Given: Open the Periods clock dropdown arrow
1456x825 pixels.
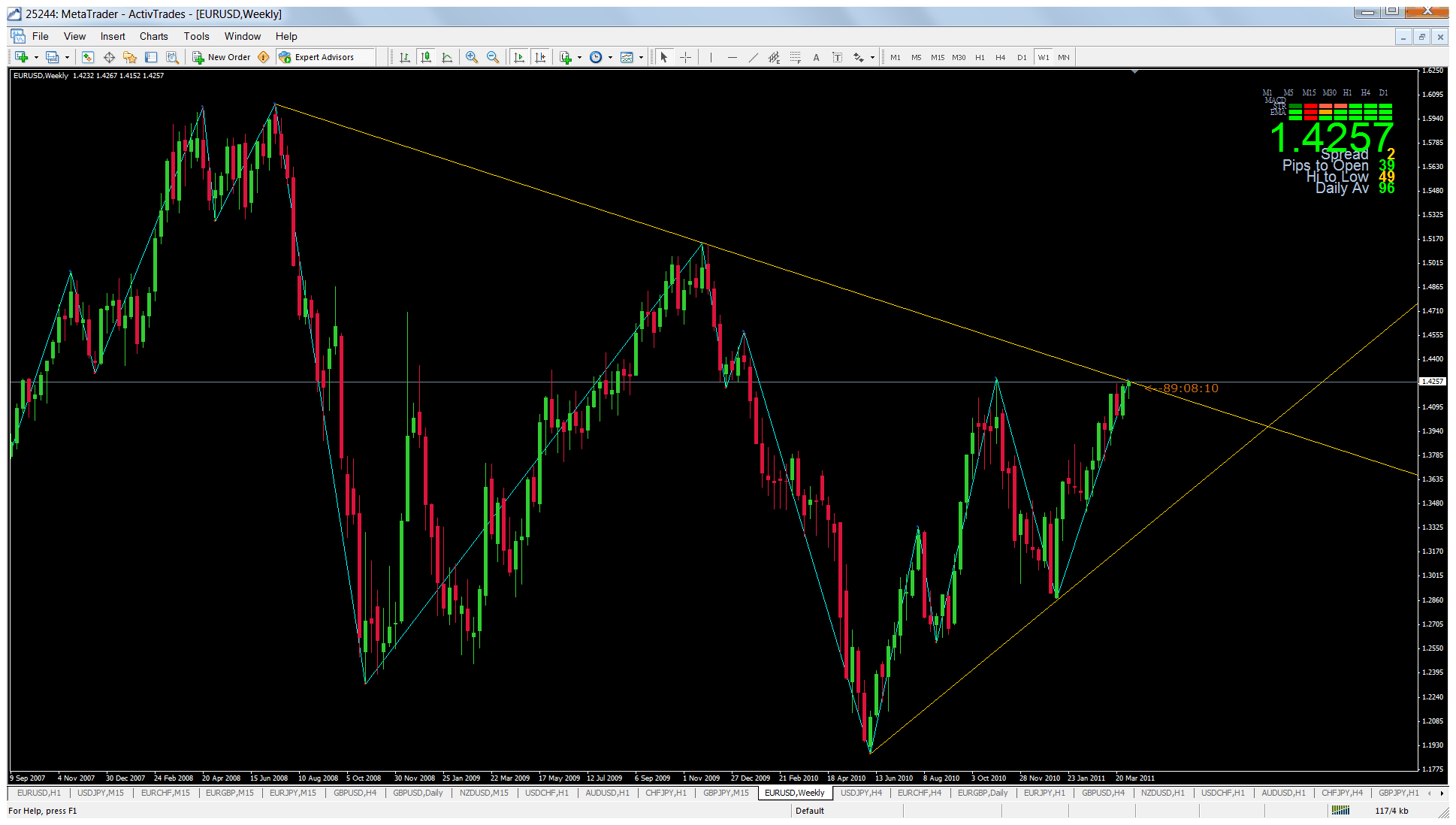Looking at the screenshot, I should click(x=610, y=57).
